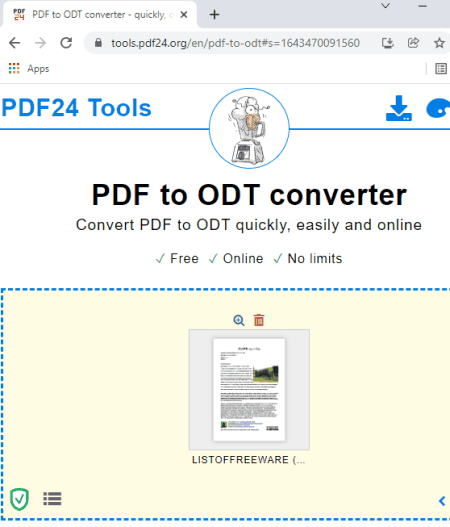Expand the side panel arrow
This screenshot has height=527, width=450.
[442, 501]
